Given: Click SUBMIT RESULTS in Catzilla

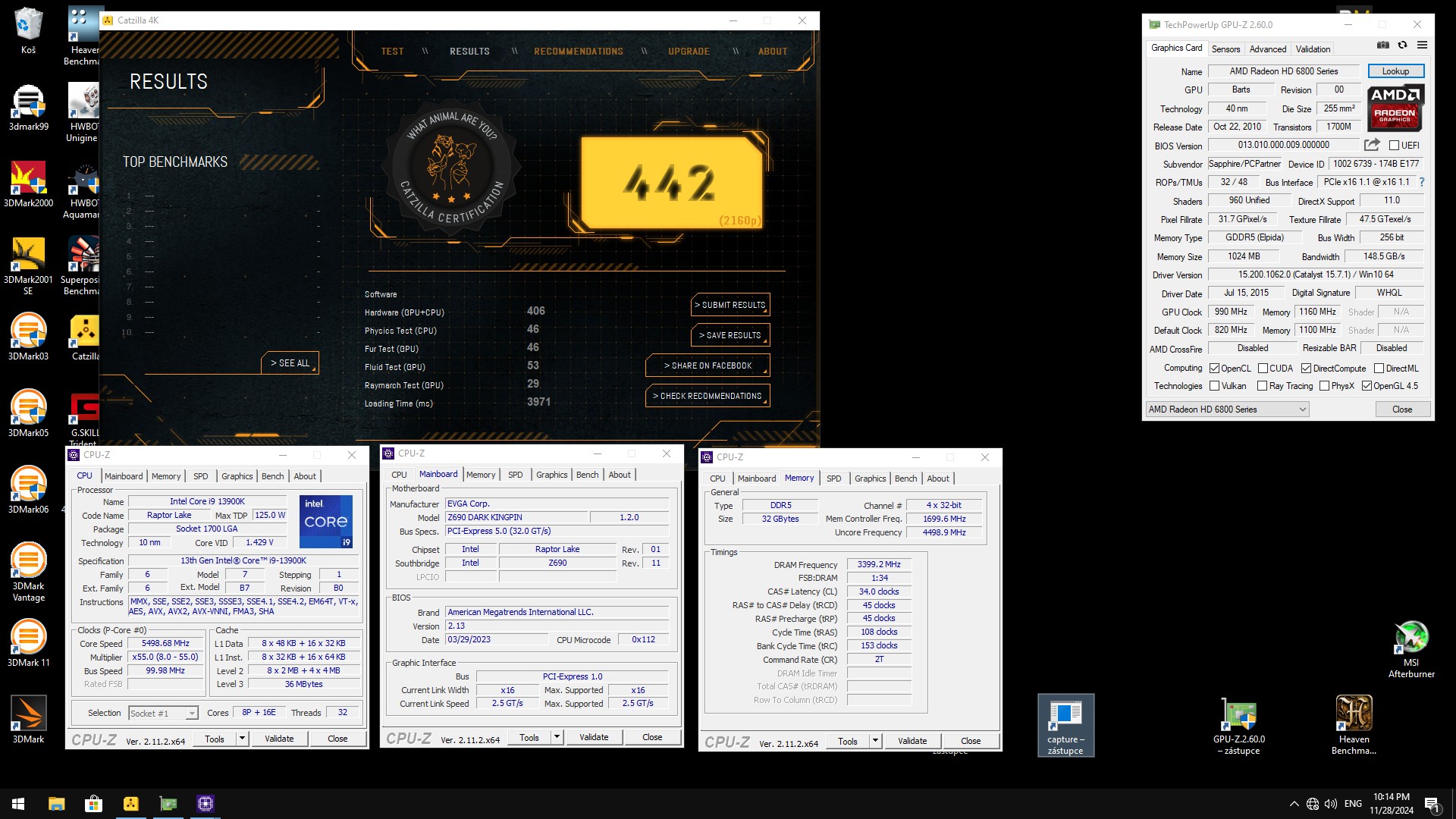Looking at the screenshot, I should [x=730, y=305].
